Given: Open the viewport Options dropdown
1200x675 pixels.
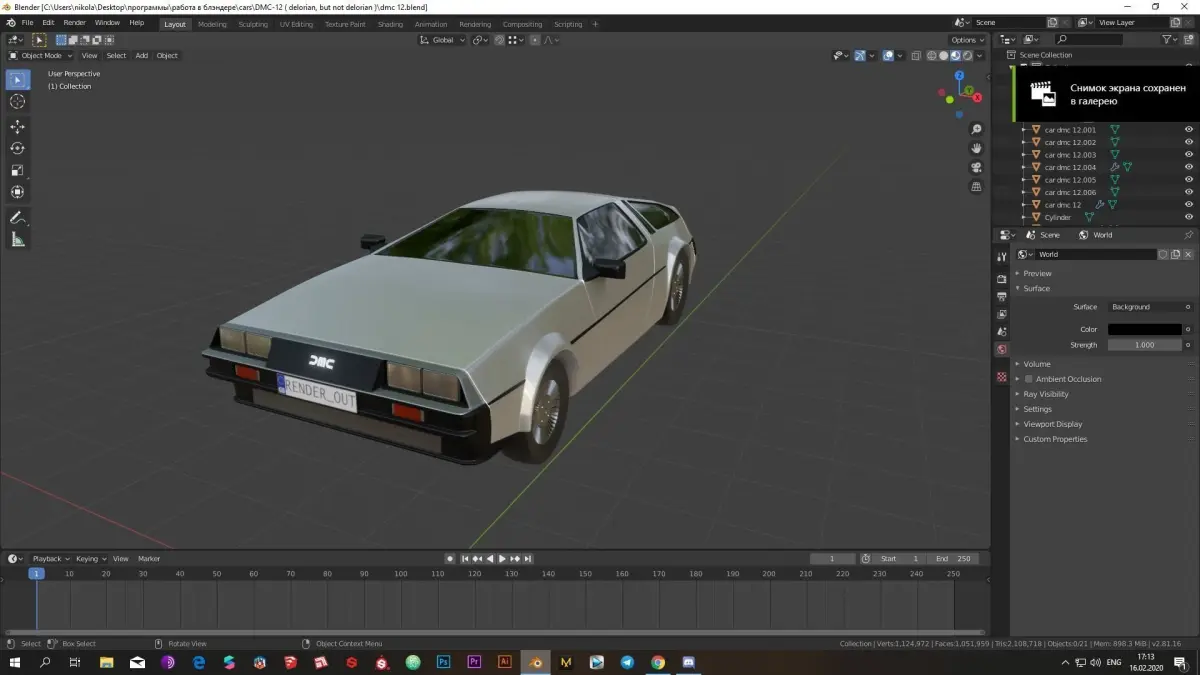Looking at the screenshot, I should 968,40.
